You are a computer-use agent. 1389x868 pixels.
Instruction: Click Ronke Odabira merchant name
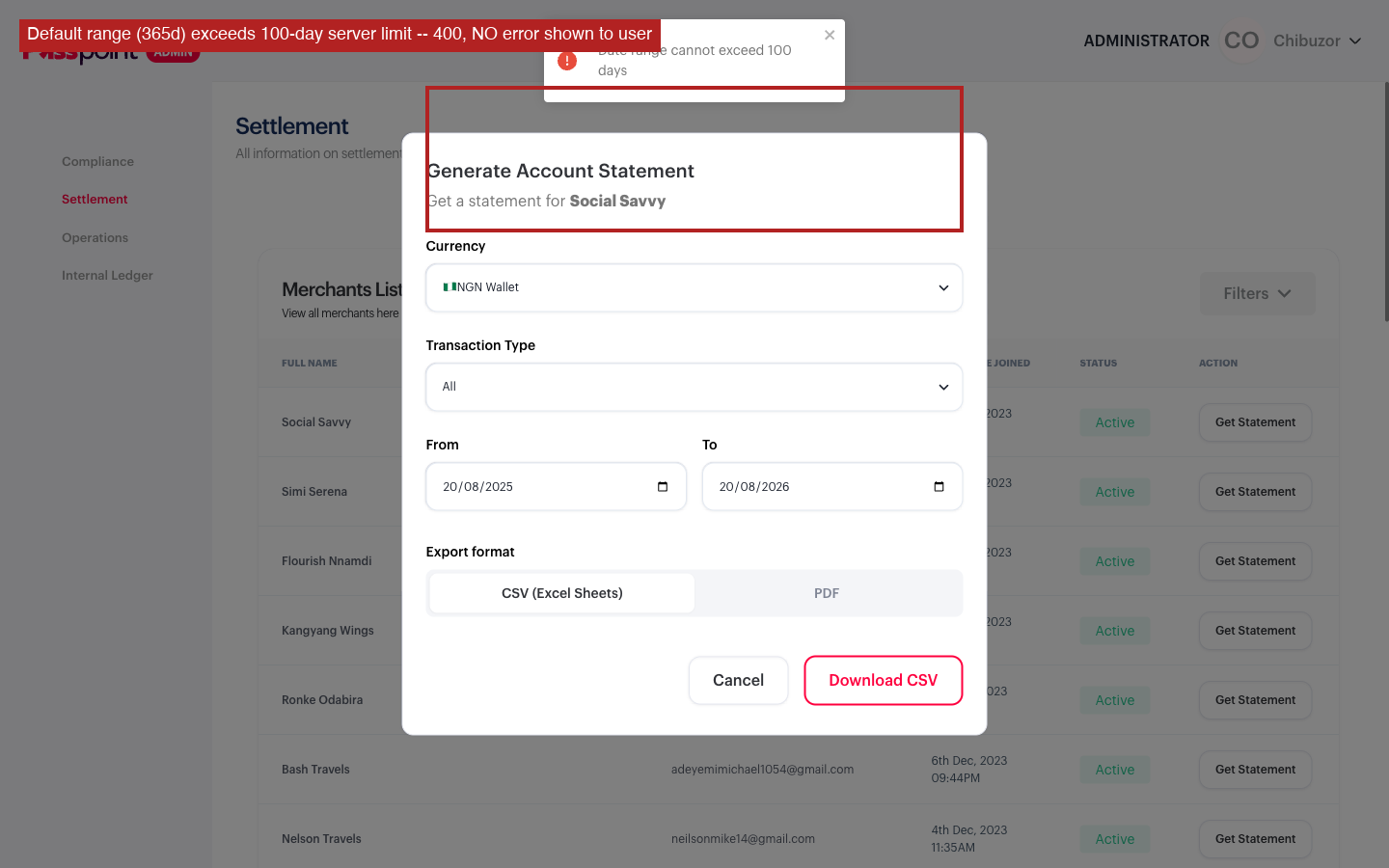[x=322, y=700]
